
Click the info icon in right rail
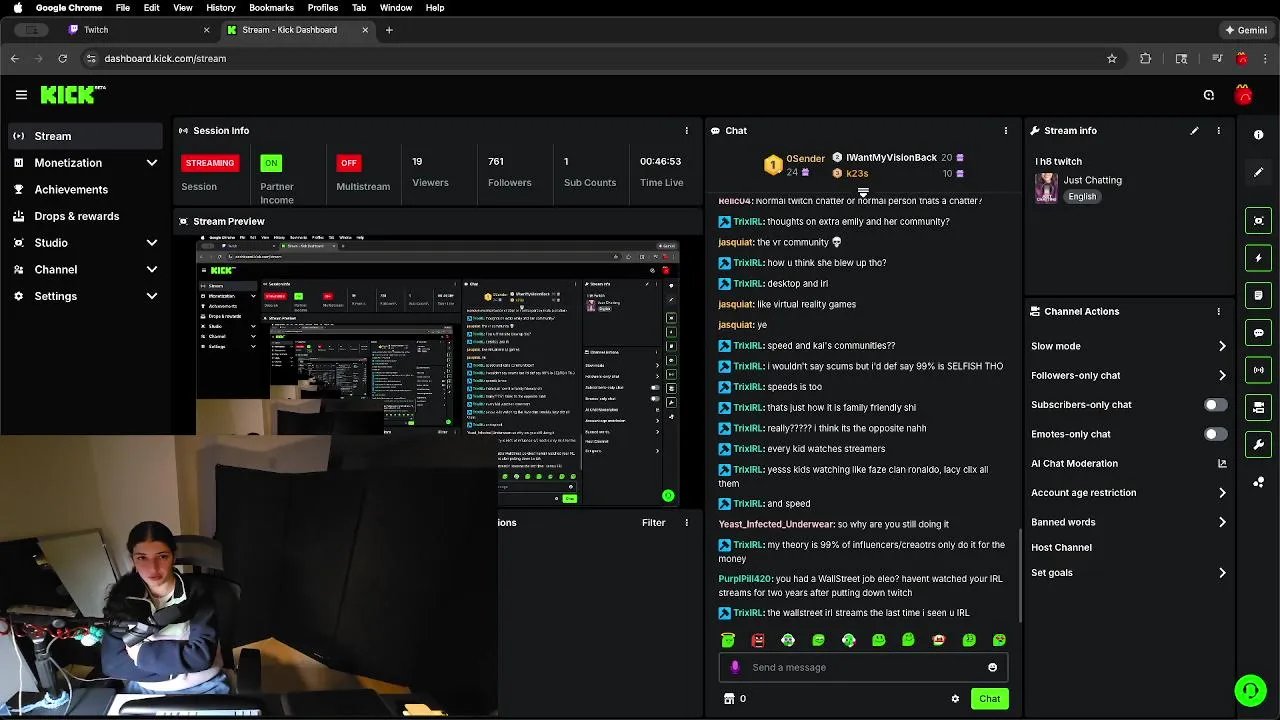click(1258, 134)
